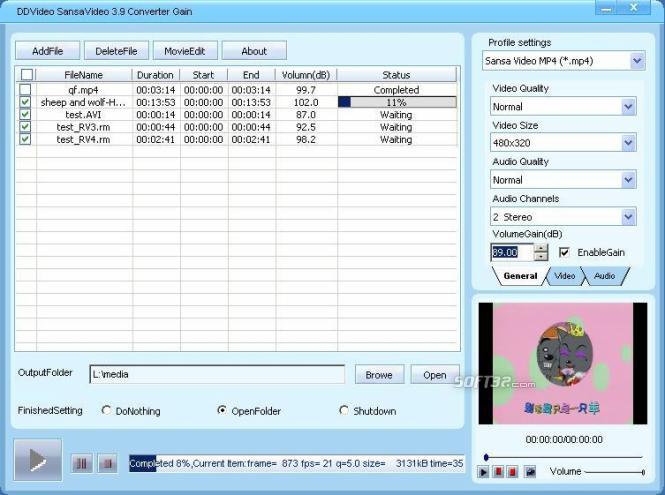Click the 102.0 volume value
The height and width of the screenshot is (495, 665).
(306, 102)
